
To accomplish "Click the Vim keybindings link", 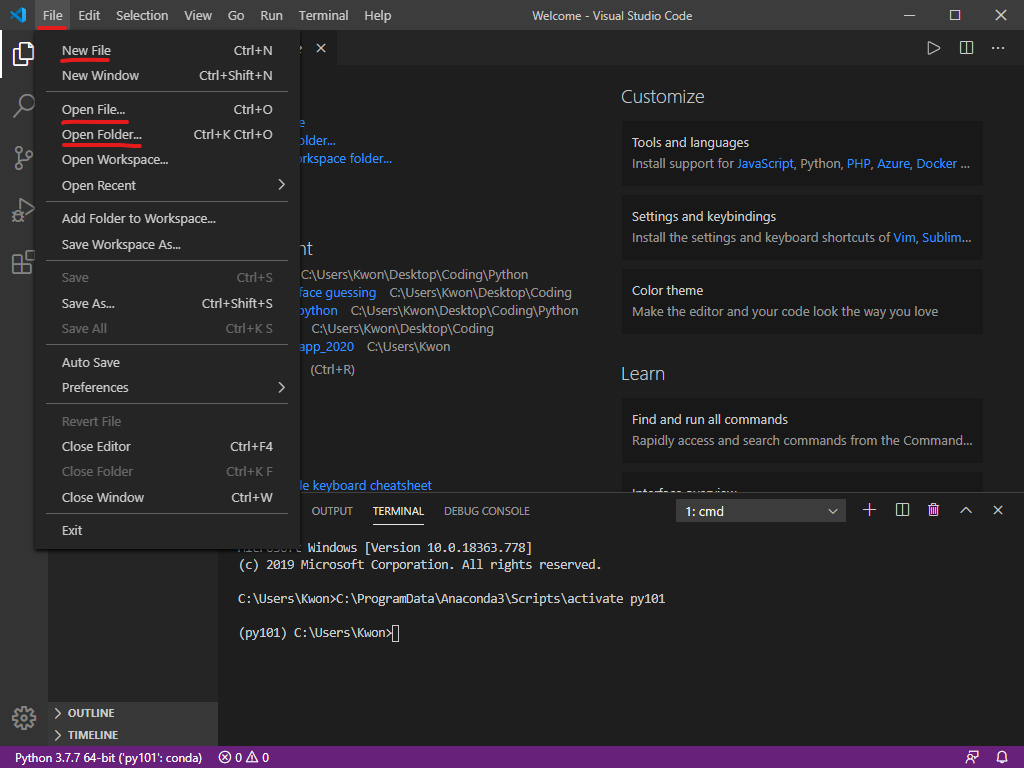I will [x=904, y=238].
